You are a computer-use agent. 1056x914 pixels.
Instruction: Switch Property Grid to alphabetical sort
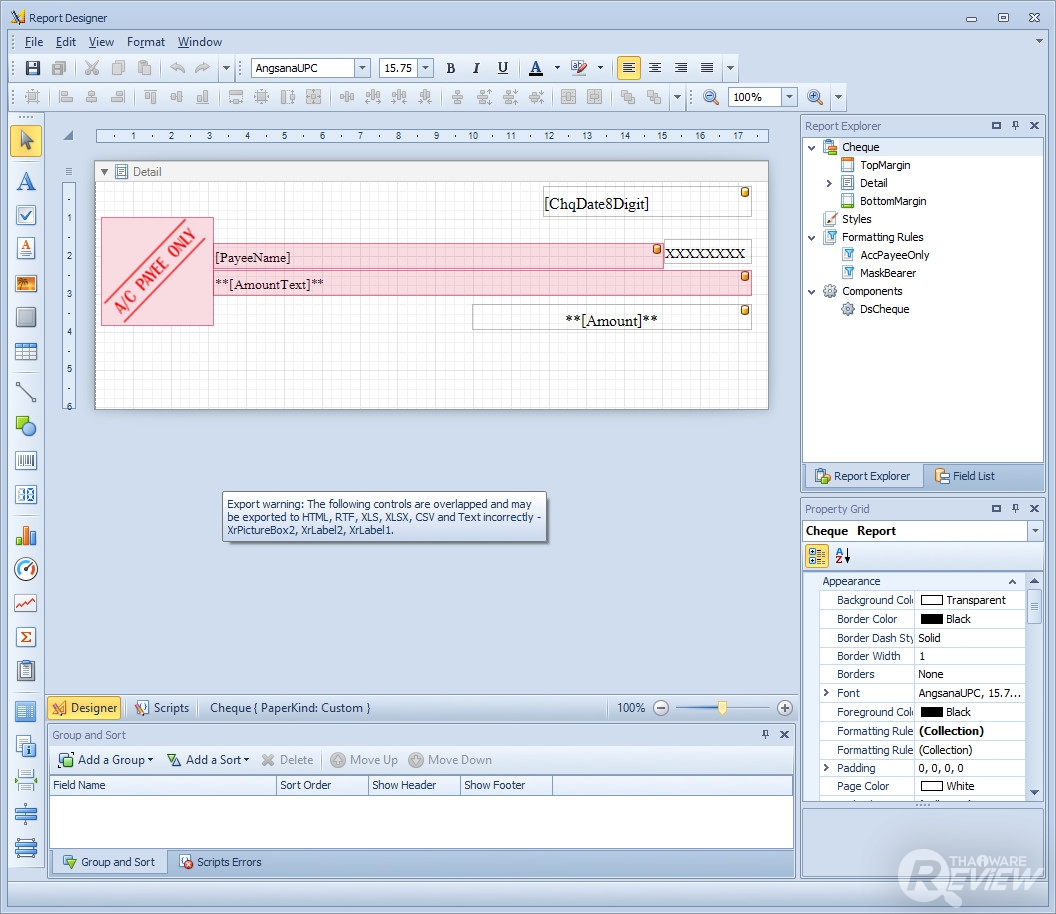click(x=843, y=556)
